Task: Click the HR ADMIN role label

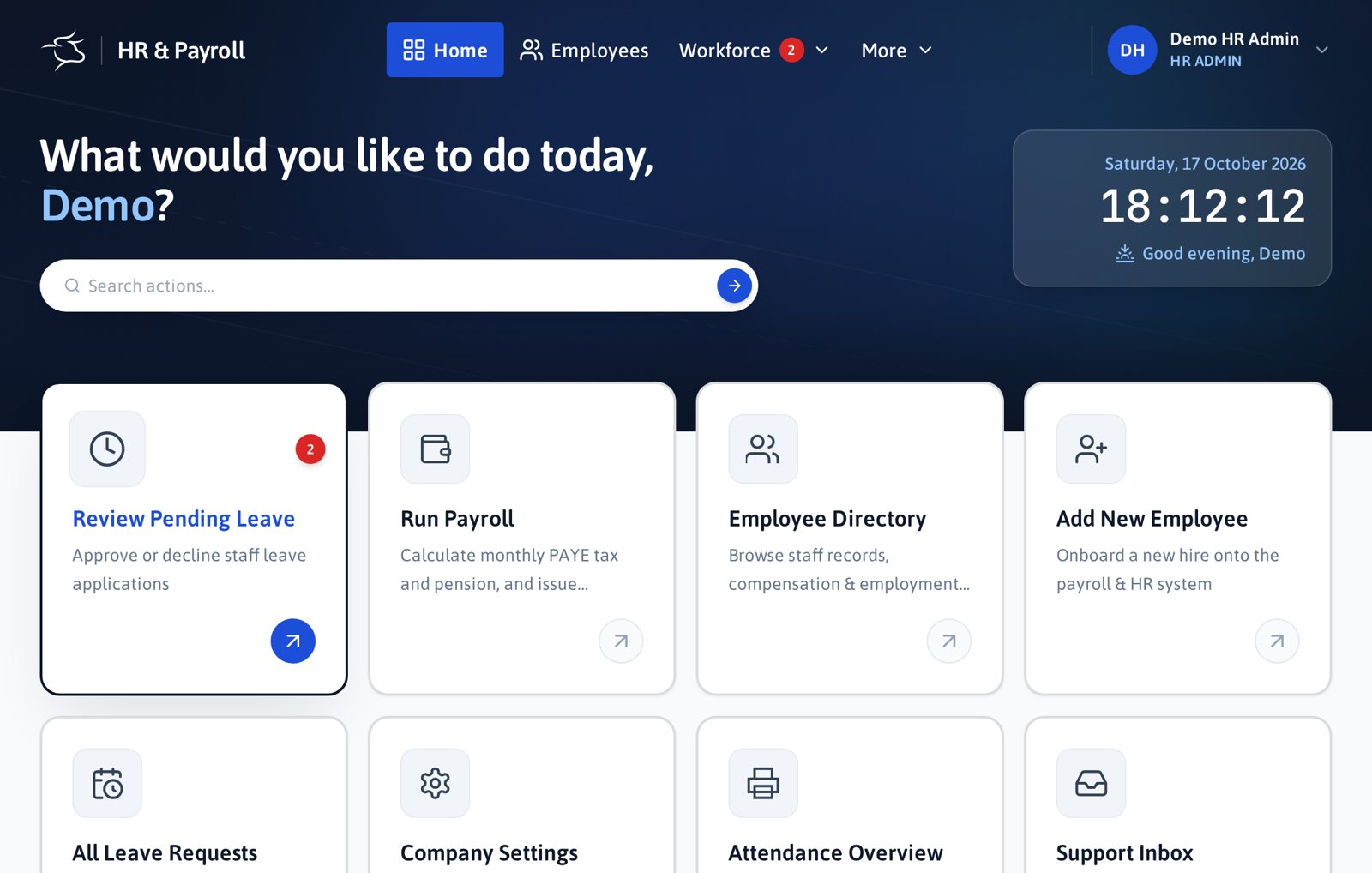Action: pos(1206,61)
